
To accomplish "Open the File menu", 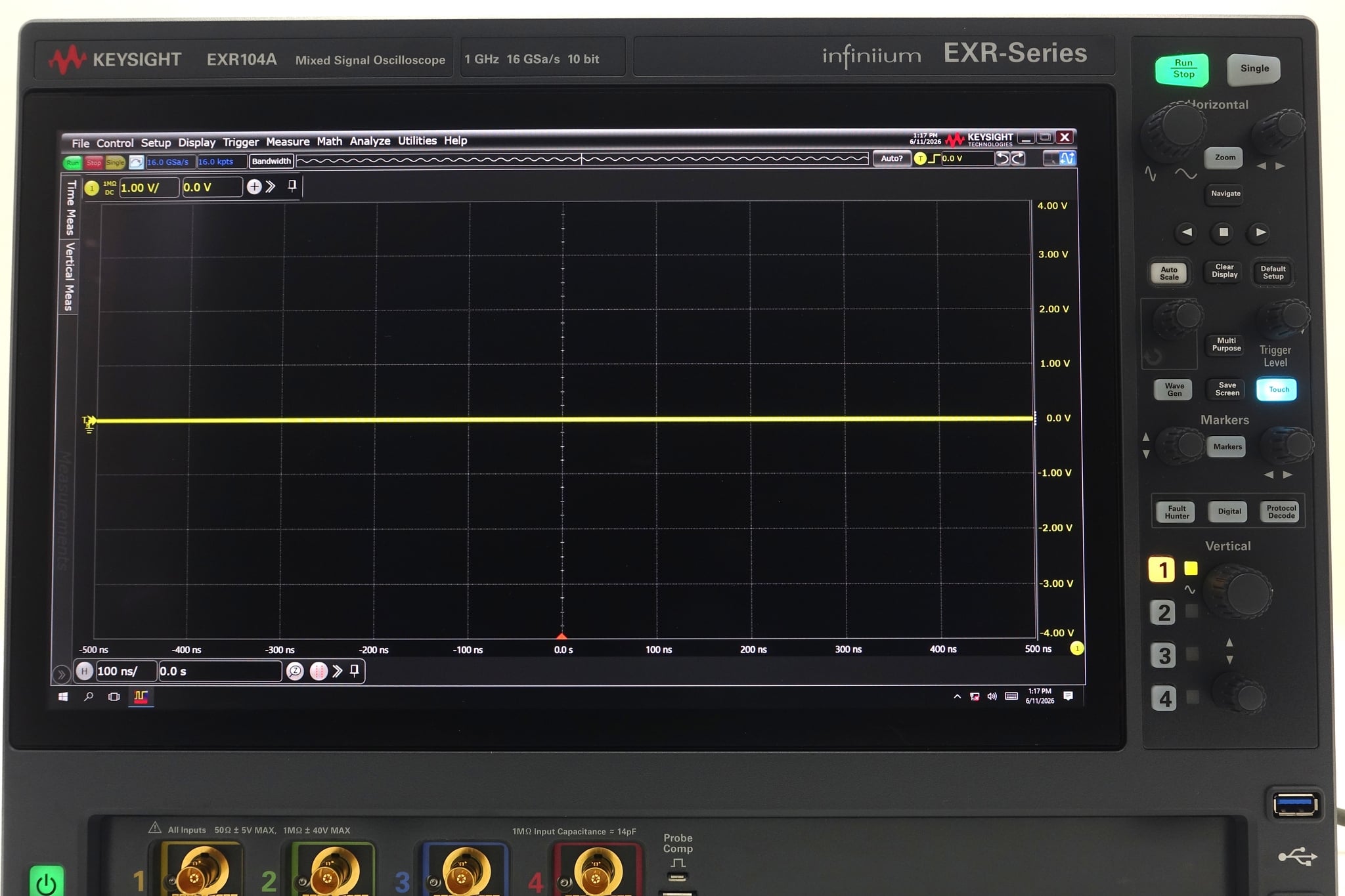I will click(80, 143).
